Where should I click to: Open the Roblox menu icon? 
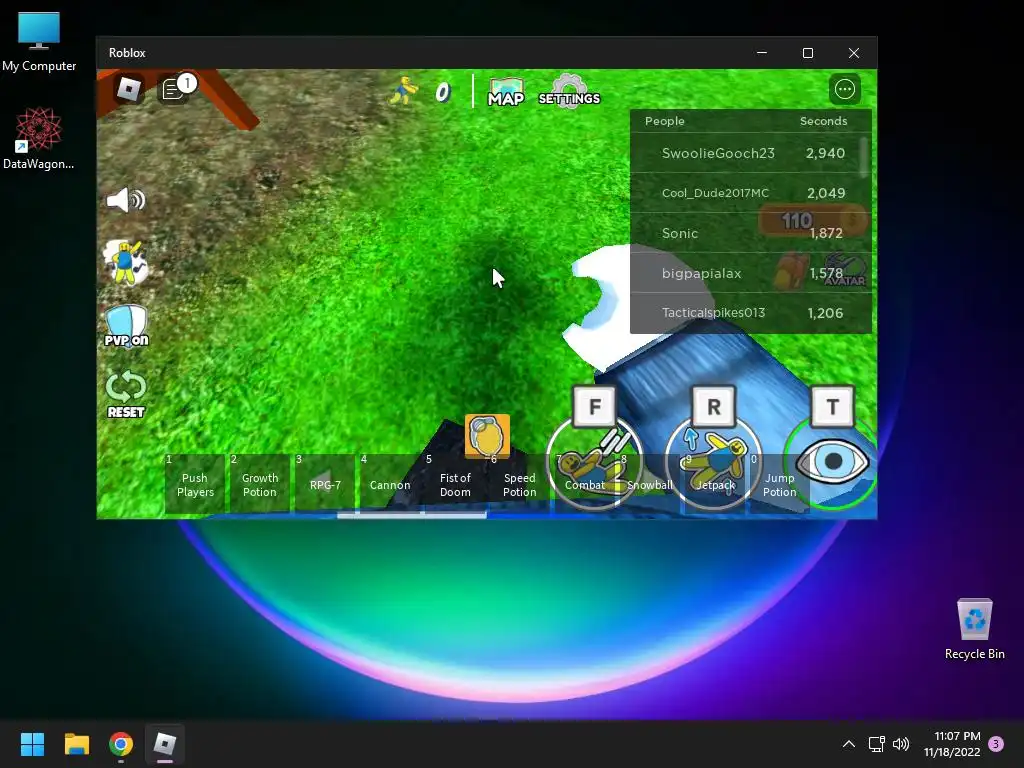click(129, 89)
